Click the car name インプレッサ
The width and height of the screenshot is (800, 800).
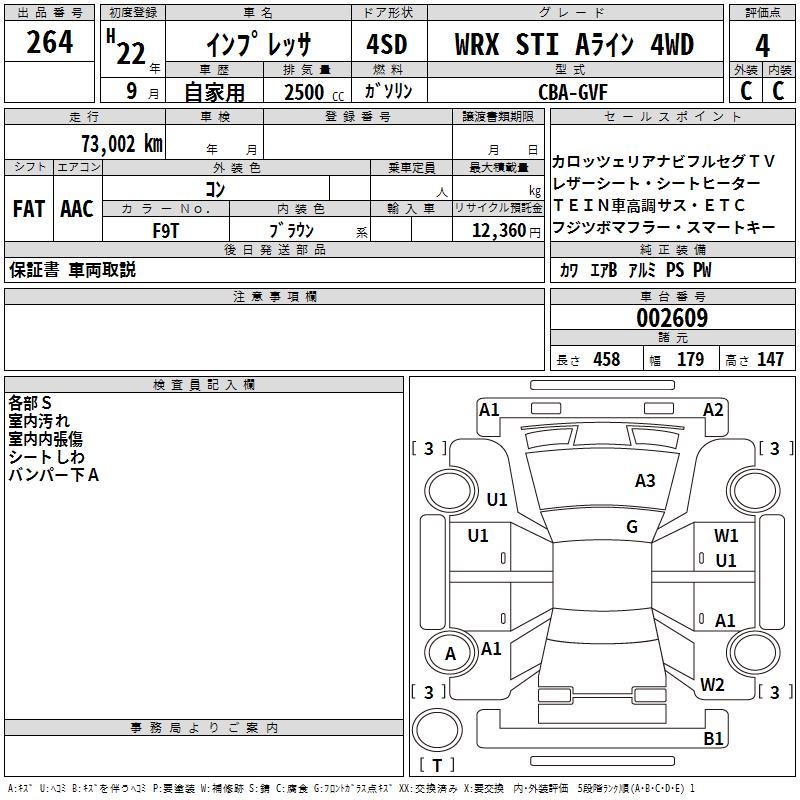pos(258,44)
